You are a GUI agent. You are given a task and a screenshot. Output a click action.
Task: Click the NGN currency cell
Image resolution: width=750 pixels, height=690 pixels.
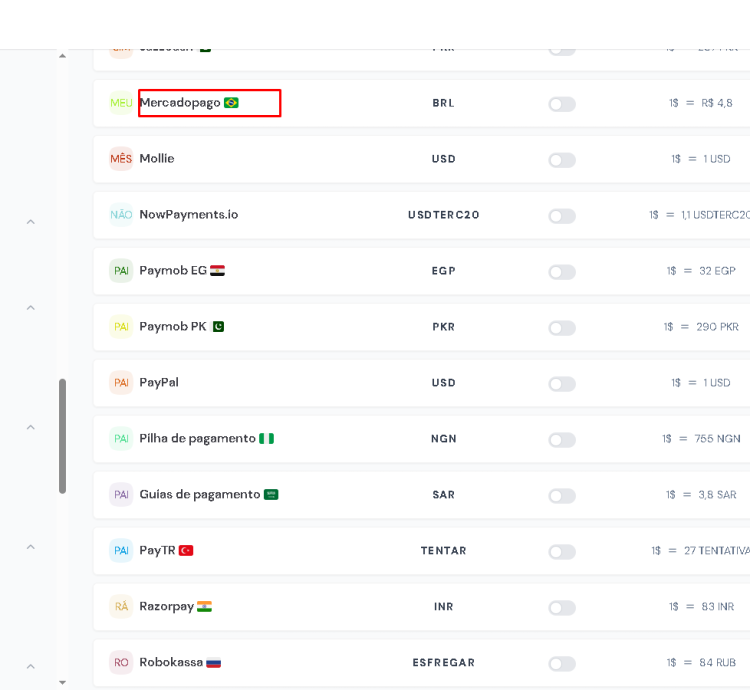(x=443, y=439)
